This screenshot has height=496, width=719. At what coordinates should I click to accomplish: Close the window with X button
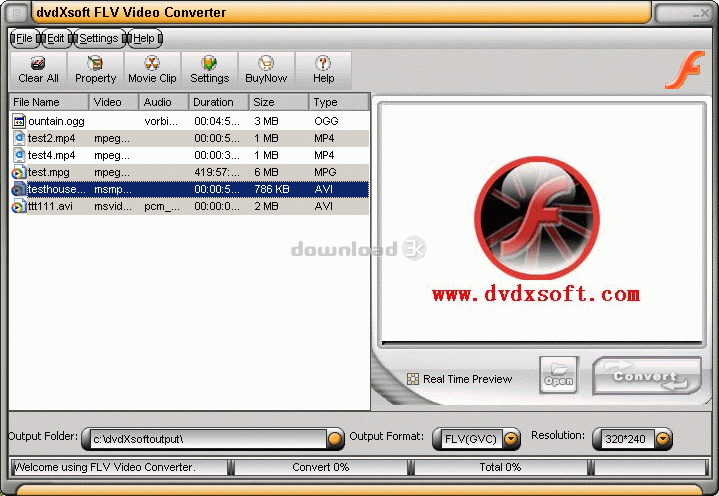(704, 14)
